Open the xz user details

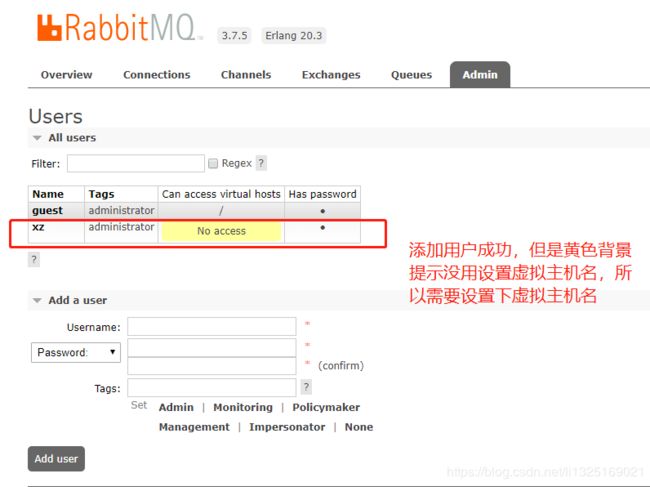[38, 227]
